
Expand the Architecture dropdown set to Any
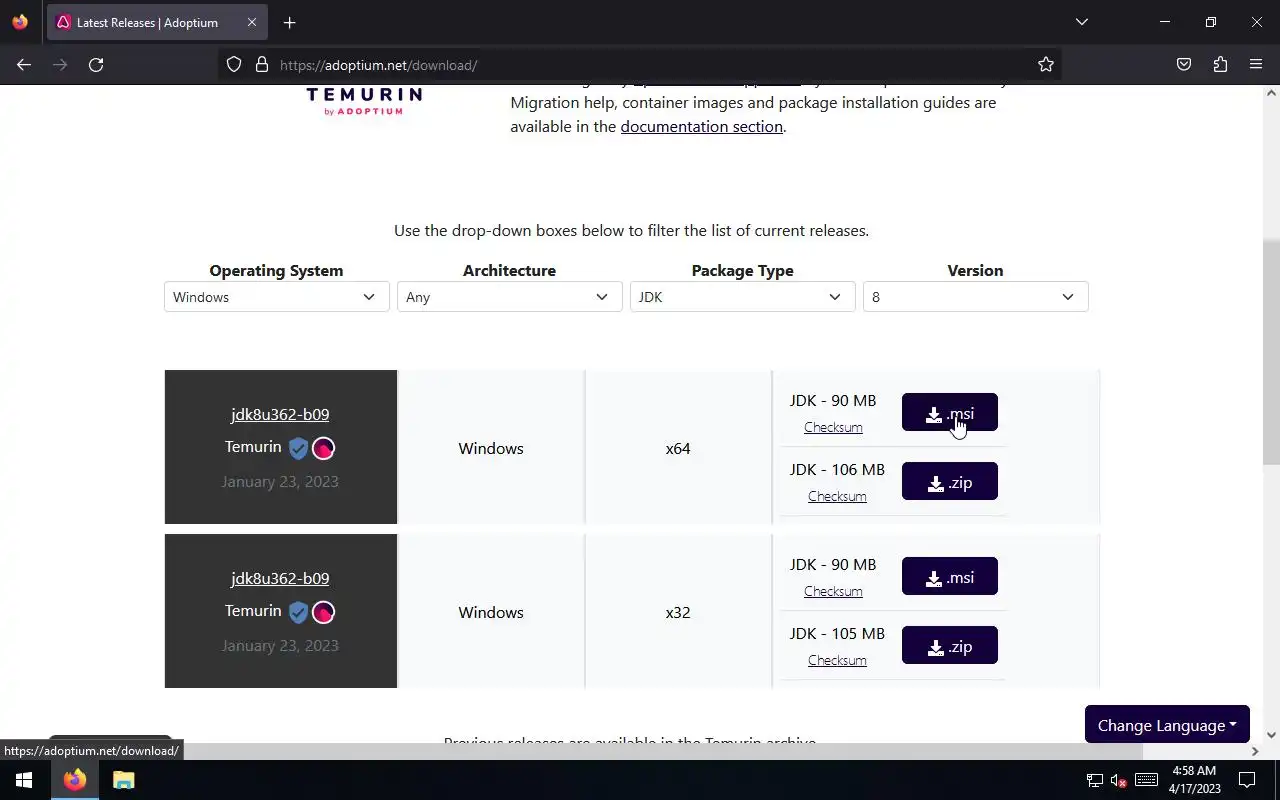point(509,297)
